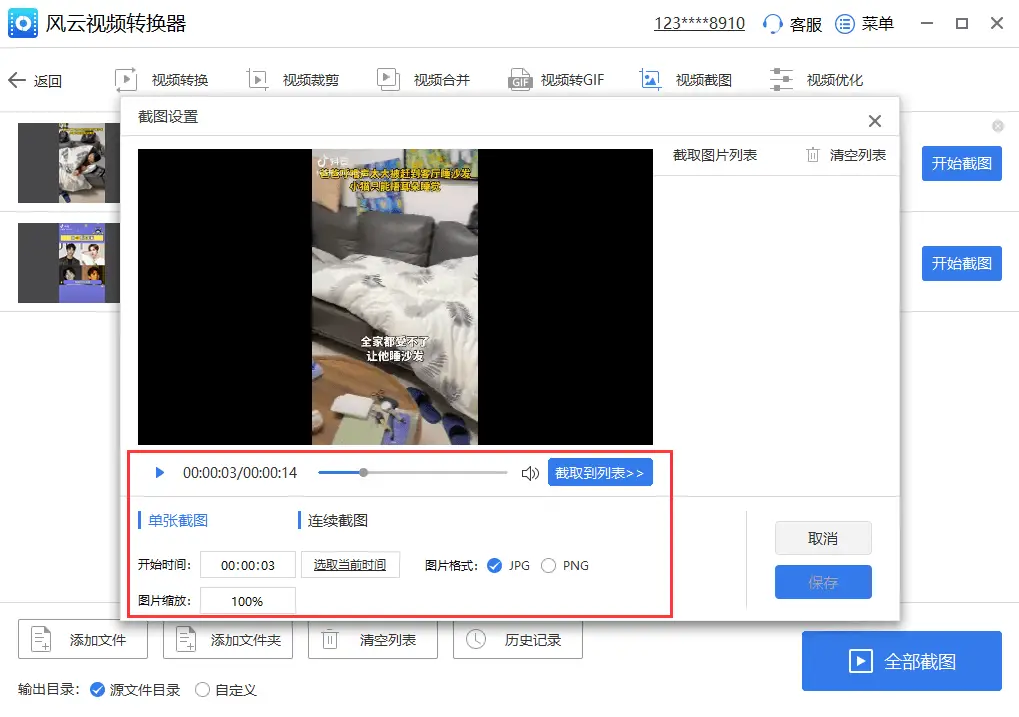The width and height of the screenshot is (1019, 717).
Task: Click the video progress slider handle
Action: [x=363, y=473]
